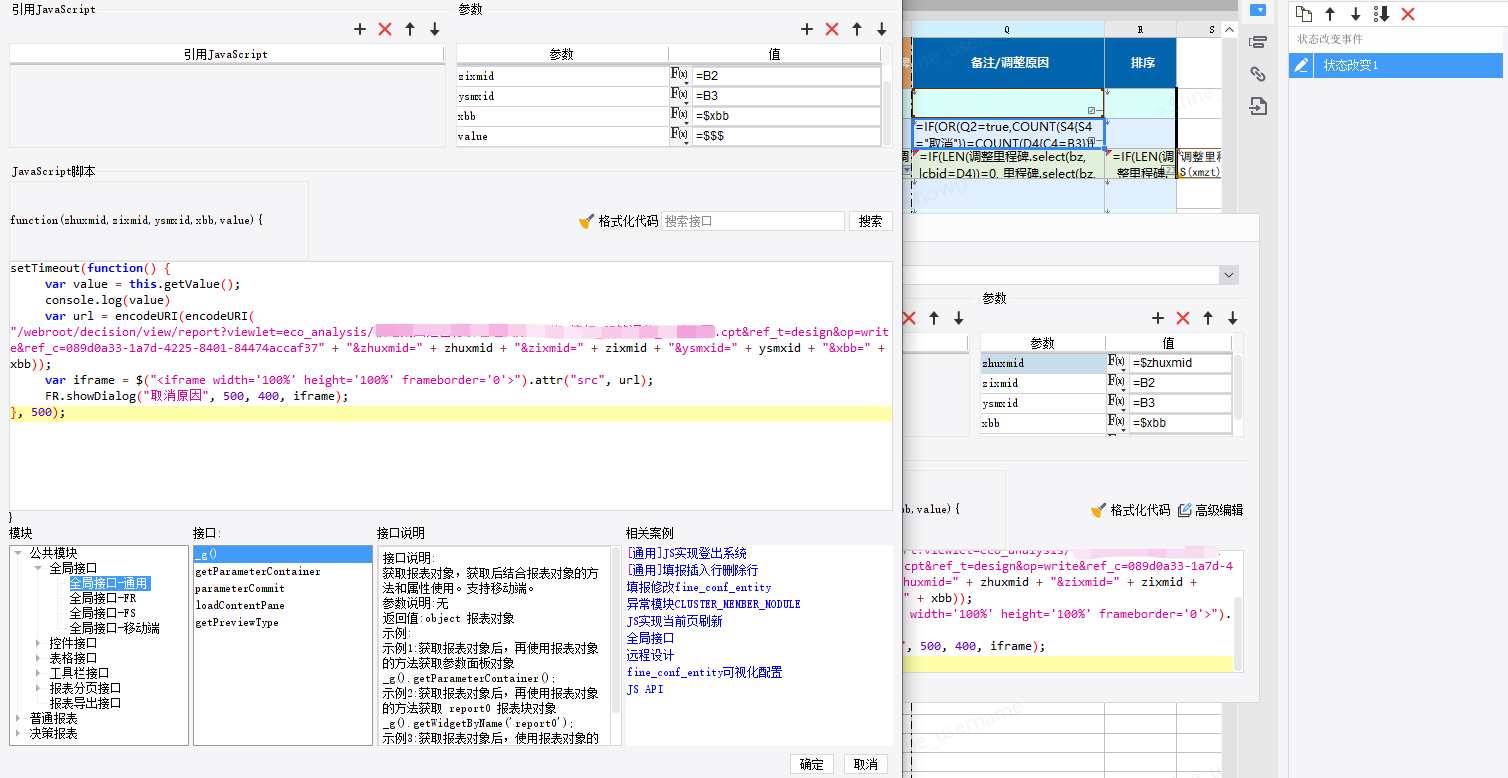Choose parameterCommit in 接口 list
The image size is (1508, 778).
(x=240, y=589)
